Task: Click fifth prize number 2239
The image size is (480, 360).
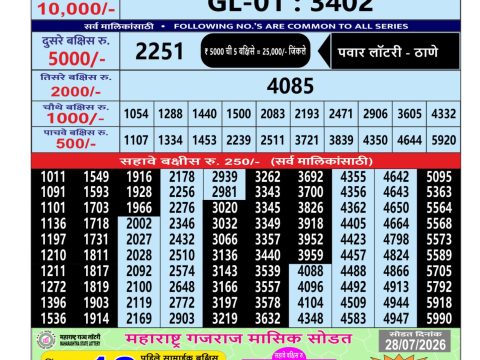Action: [x=239, y=140]
